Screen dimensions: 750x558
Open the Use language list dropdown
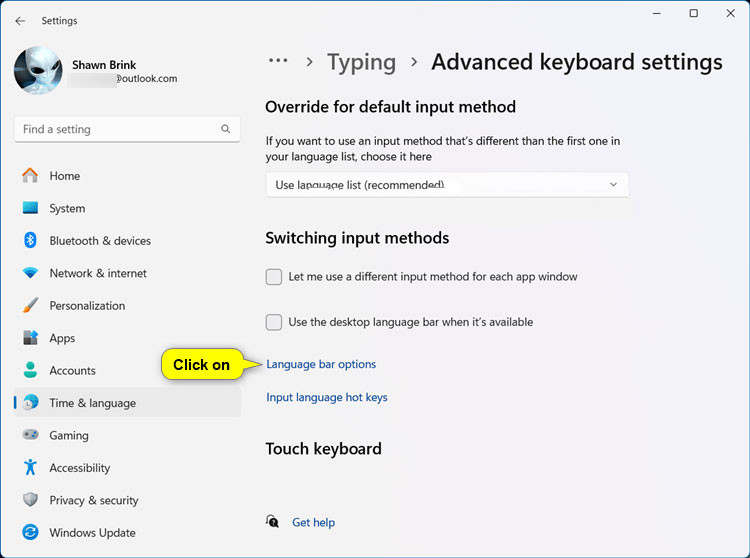(x=447, y=185)
